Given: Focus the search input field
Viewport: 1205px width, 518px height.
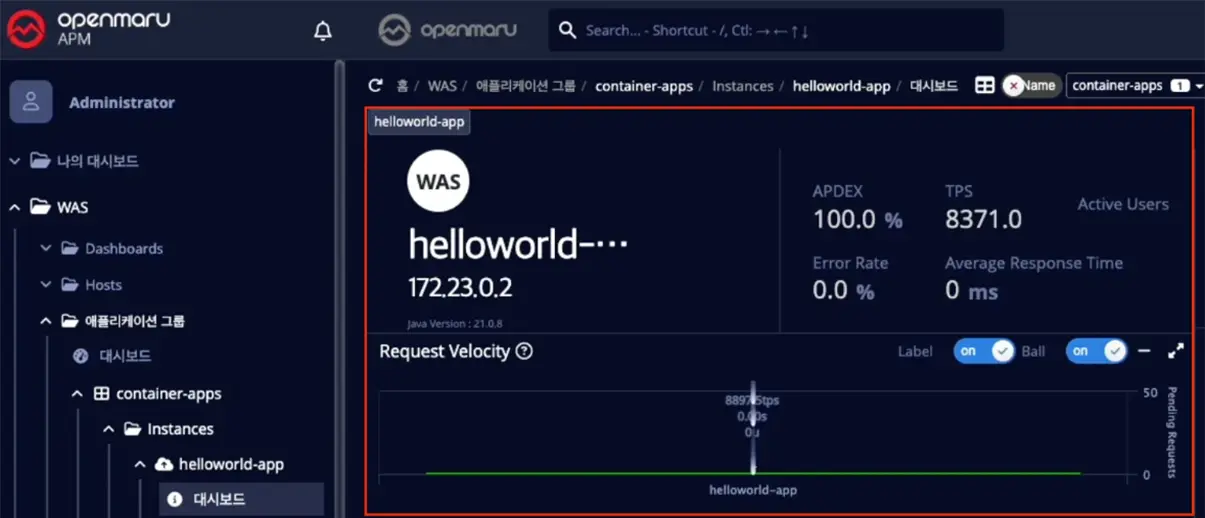Looking at the screenshot, I should coord(776,30).
